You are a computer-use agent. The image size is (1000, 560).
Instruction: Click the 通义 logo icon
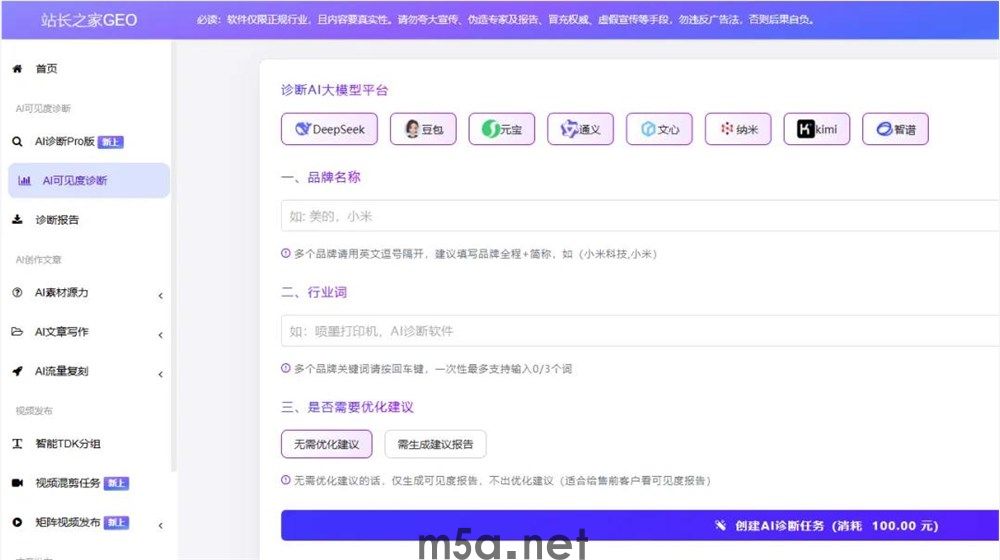(569, 129)
